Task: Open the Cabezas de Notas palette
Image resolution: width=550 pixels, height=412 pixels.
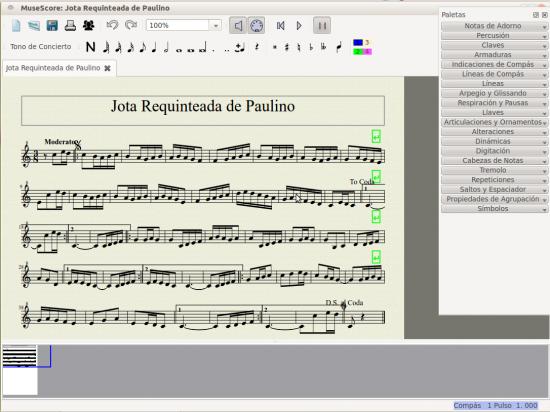Action: 494,161
